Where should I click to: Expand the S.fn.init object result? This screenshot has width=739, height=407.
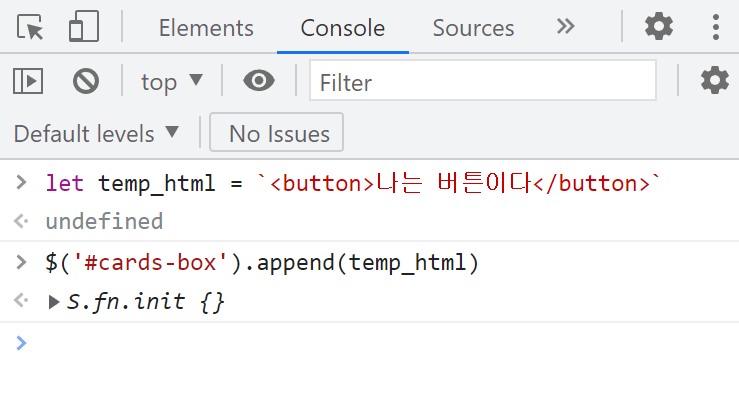click(x=53, y=302)
